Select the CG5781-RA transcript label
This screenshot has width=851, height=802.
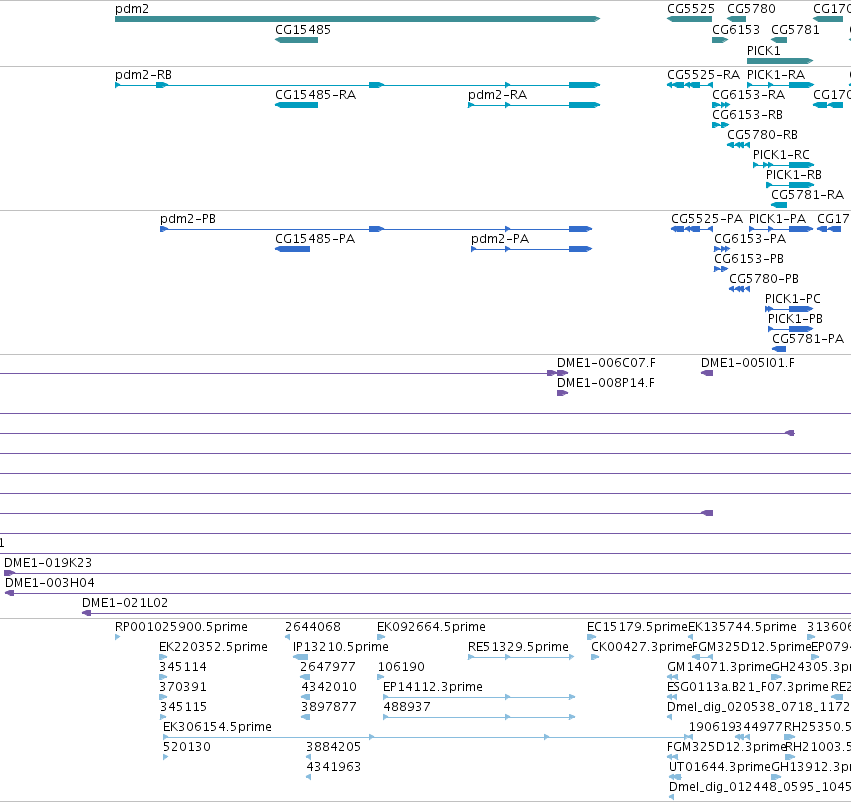tap(808, 195)
